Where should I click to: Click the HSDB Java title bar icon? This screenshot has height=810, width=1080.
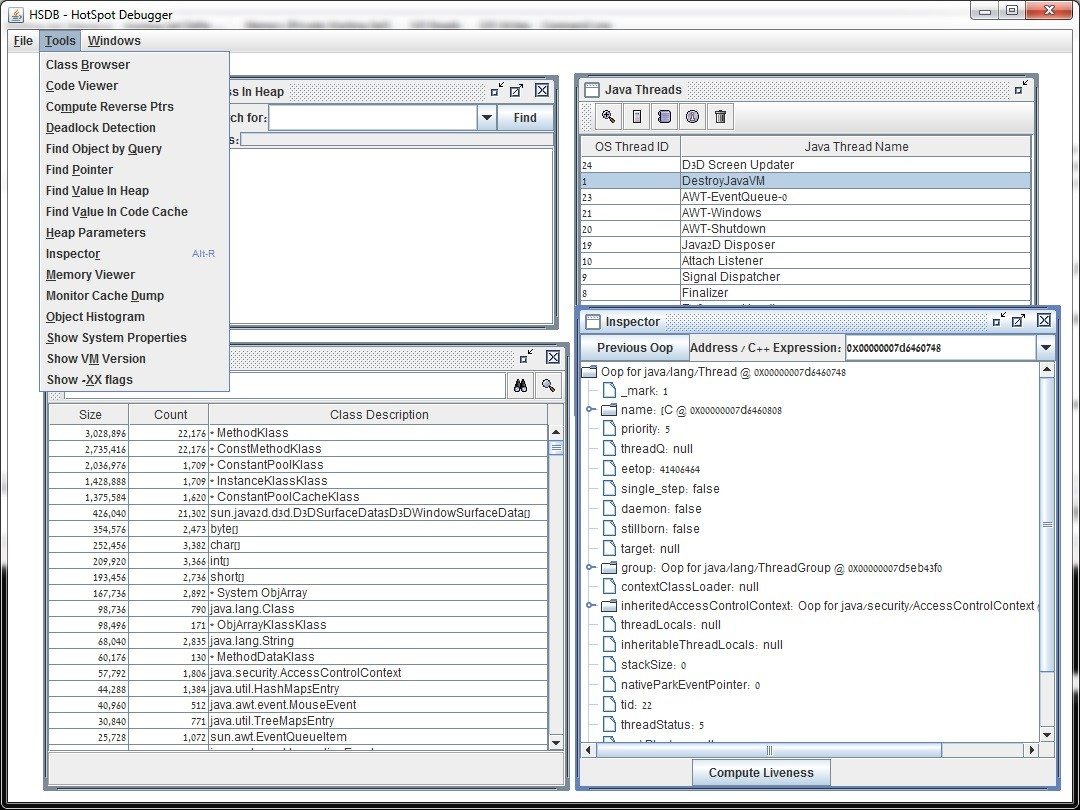[17, 14]
